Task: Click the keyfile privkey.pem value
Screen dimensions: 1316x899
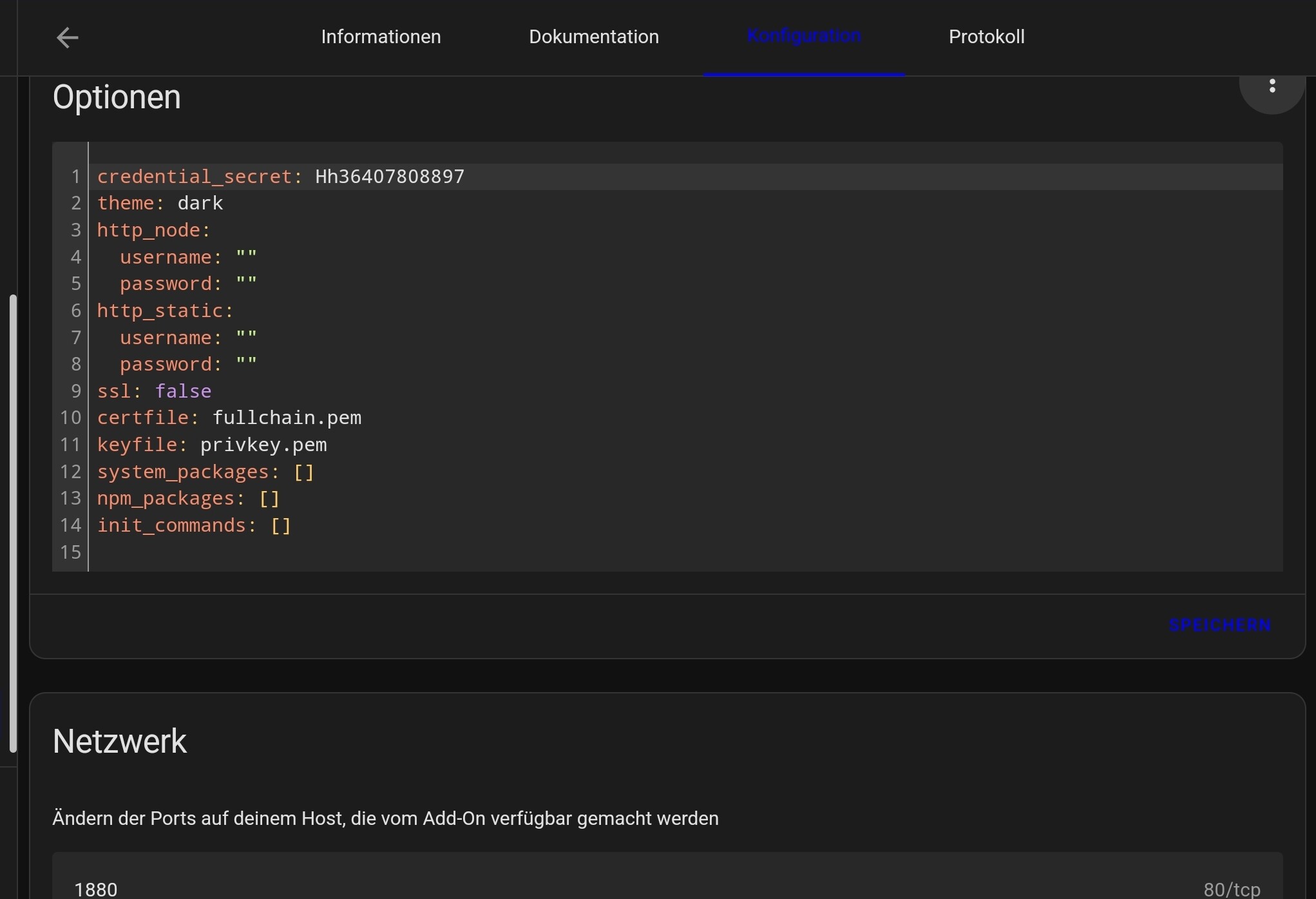Action: tap(263, 445)
